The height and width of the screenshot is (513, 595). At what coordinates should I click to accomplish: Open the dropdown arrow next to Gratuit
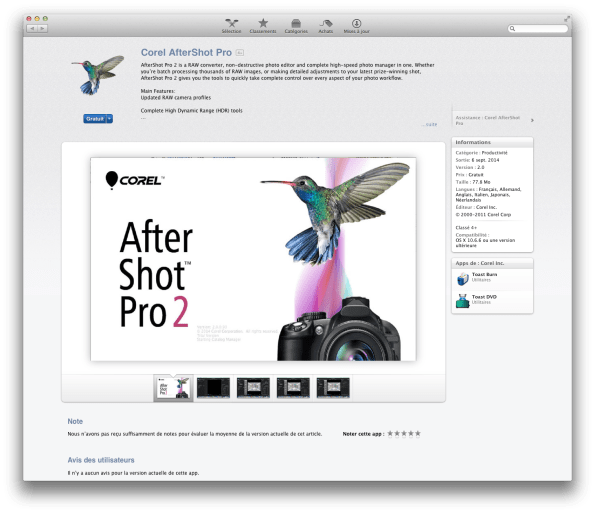pos(109,119)
